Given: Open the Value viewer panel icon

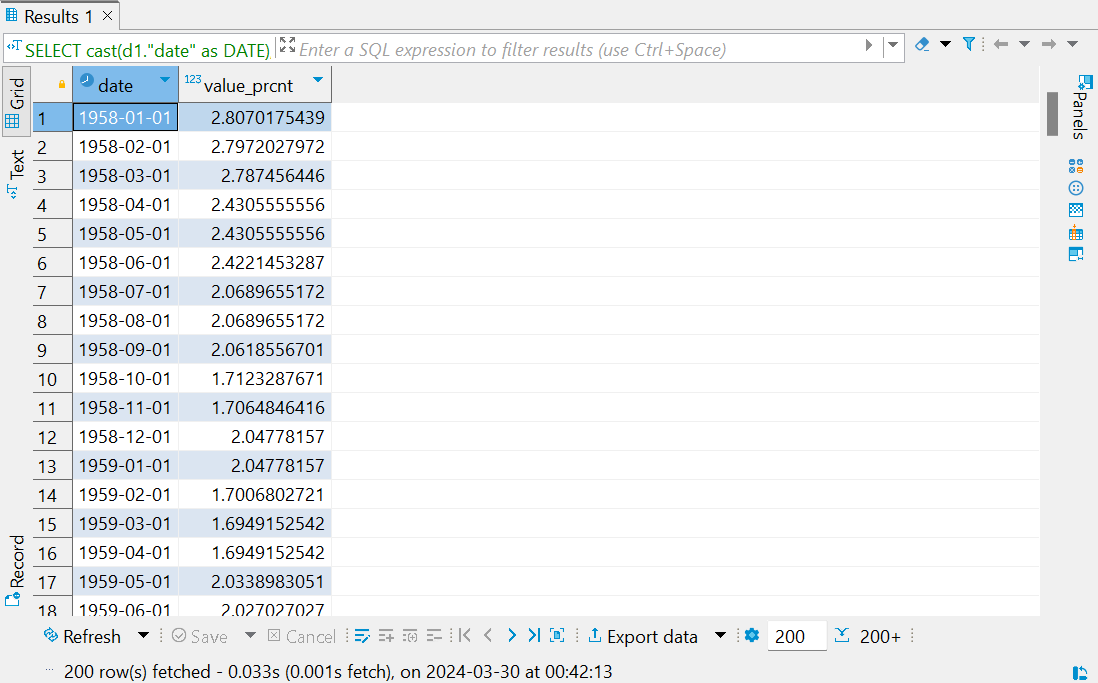Looking at the screenshot, I should tap(1076, 254).
